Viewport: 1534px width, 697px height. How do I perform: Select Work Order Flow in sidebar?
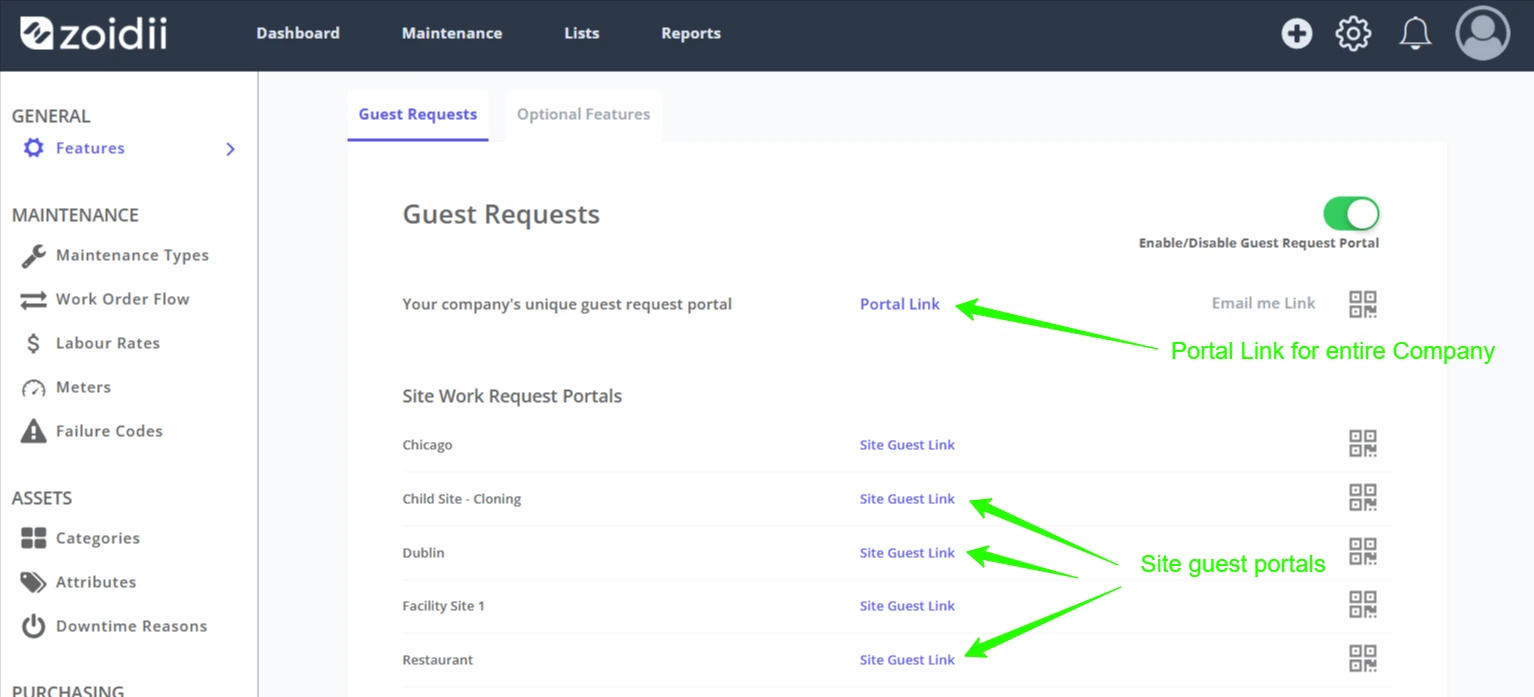[122, 299]
